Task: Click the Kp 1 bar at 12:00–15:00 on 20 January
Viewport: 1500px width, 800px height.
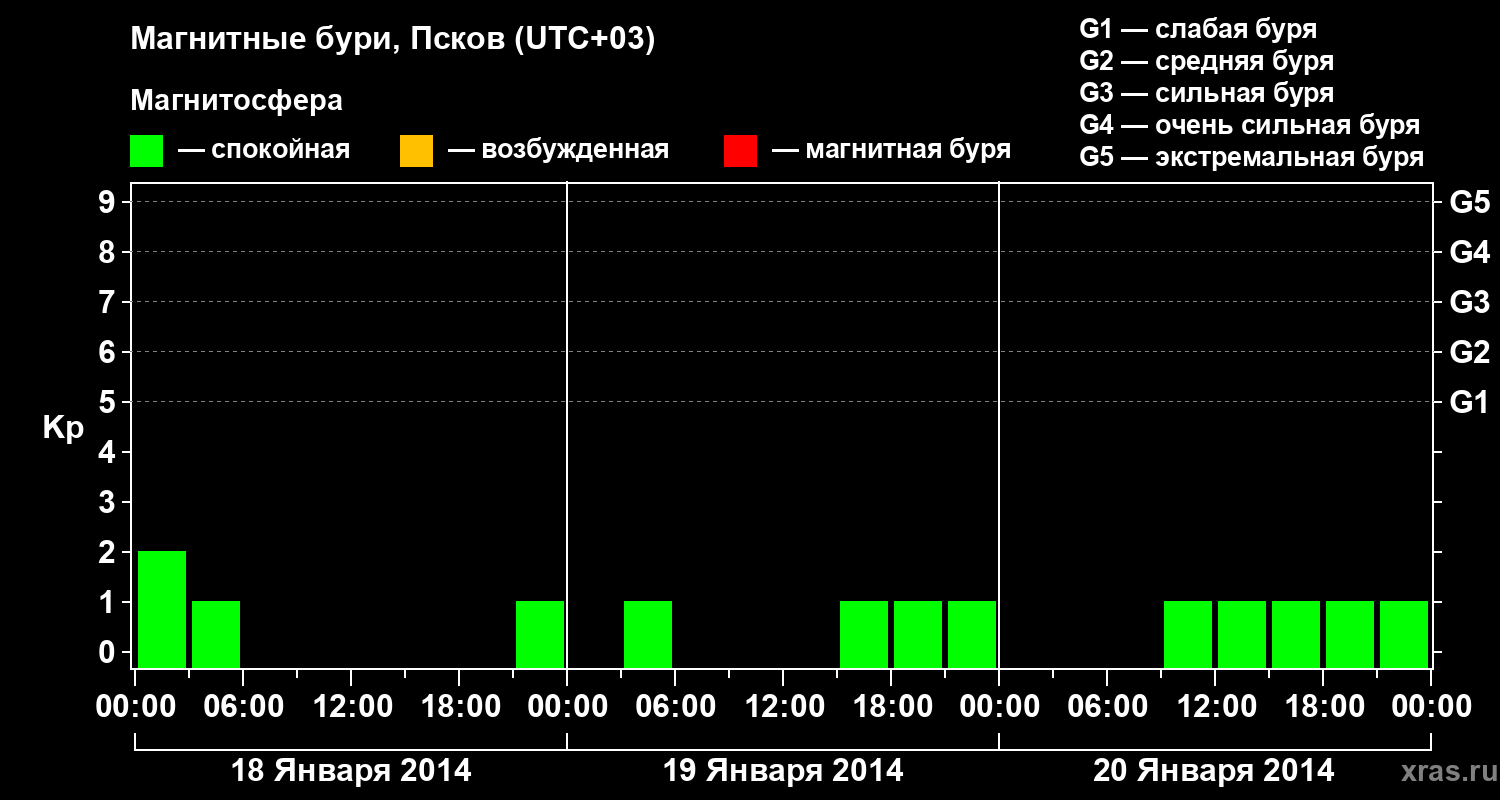Action: (x=1242, y=634)
